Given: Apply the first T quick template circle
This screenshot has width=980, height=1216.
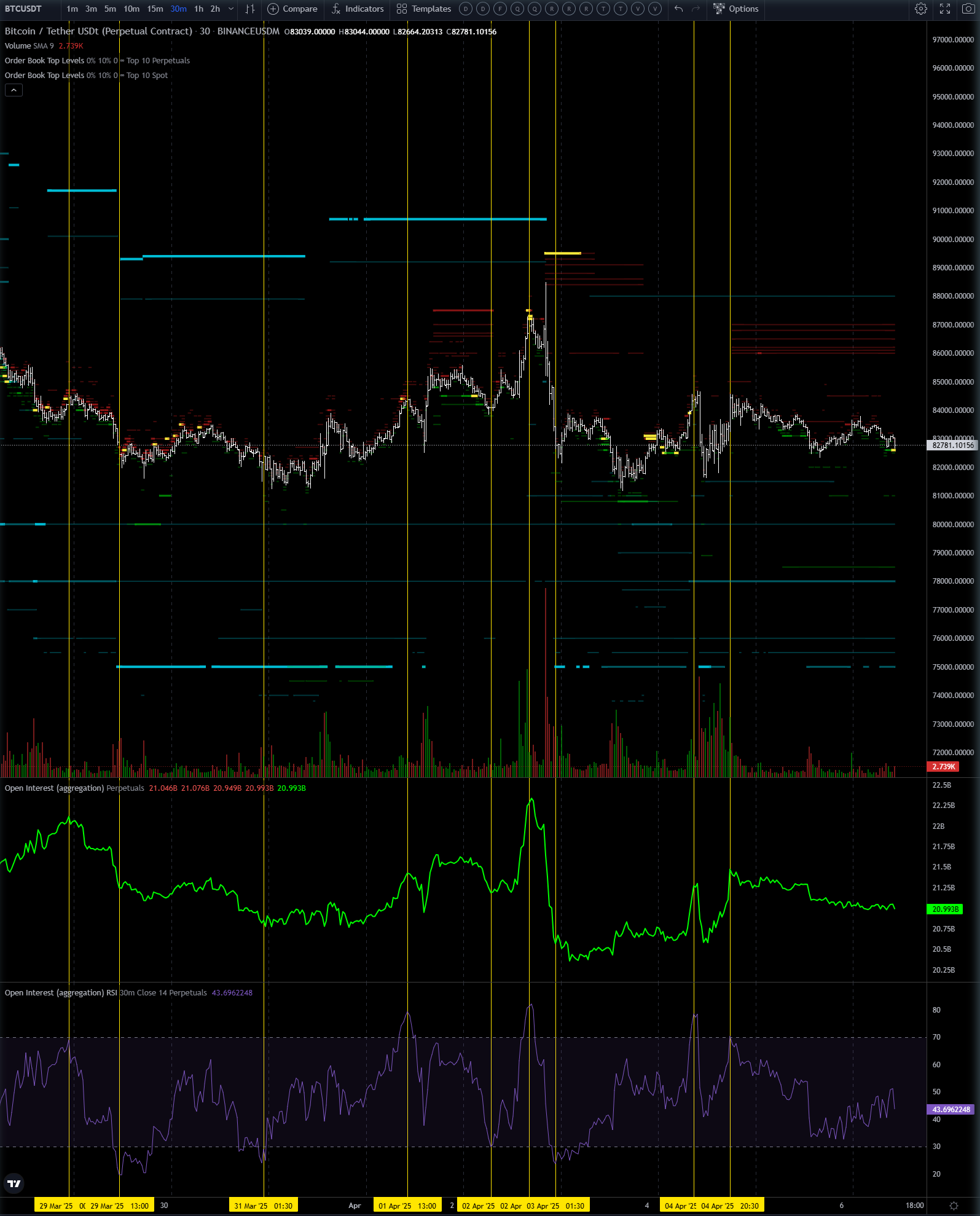Looking at the screenshot, I should pos(603,9).
